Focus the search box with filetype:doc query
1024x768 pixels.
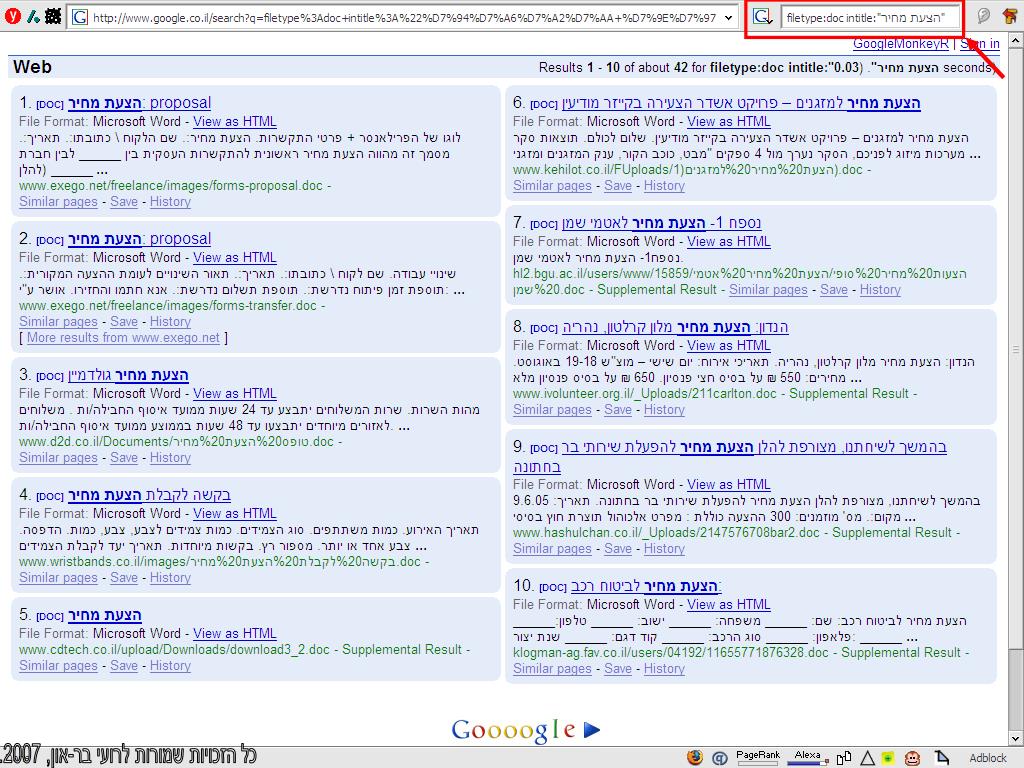pyautogui.click(x=871, y=18)
